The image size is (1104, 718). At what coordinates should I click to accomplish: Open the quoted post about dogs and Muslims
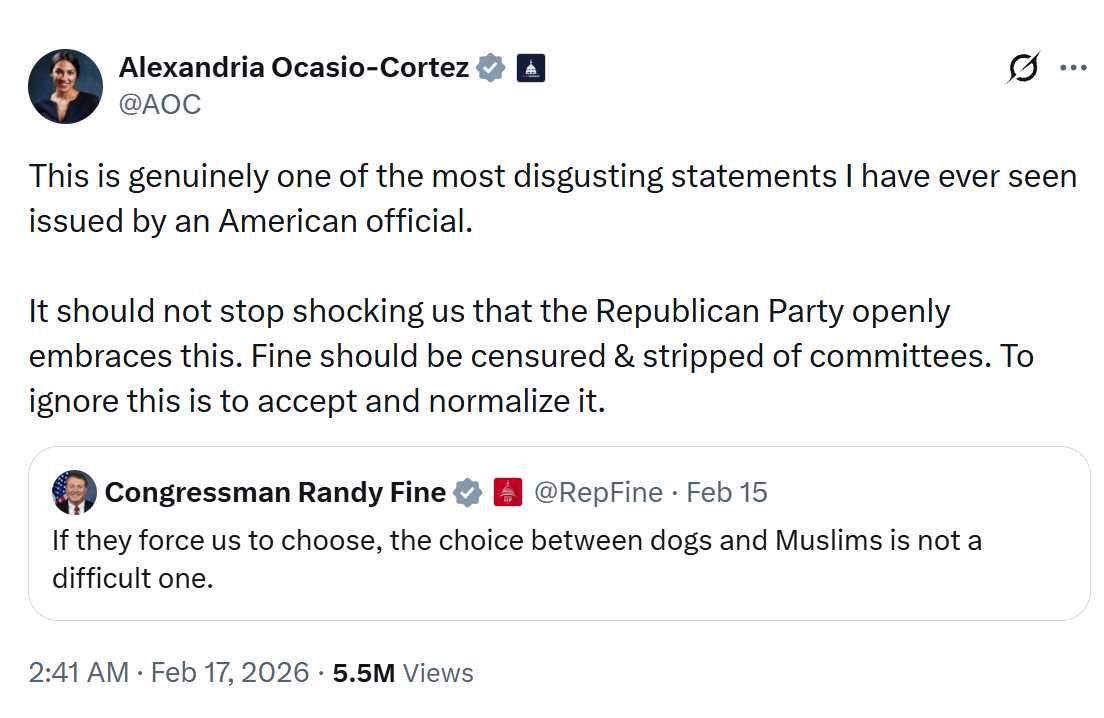pos(516,559)
